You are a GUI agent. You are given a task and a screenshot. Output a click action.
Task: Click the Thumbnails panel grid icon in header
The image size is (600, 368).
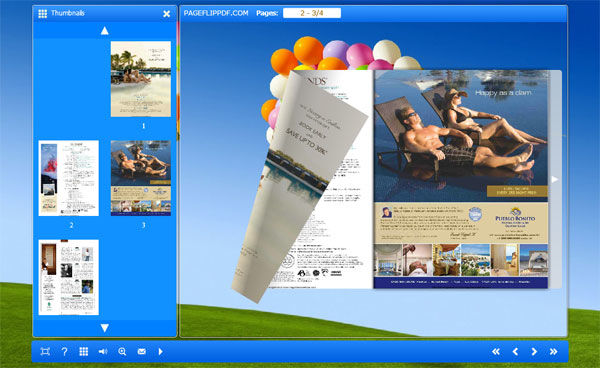42,14
